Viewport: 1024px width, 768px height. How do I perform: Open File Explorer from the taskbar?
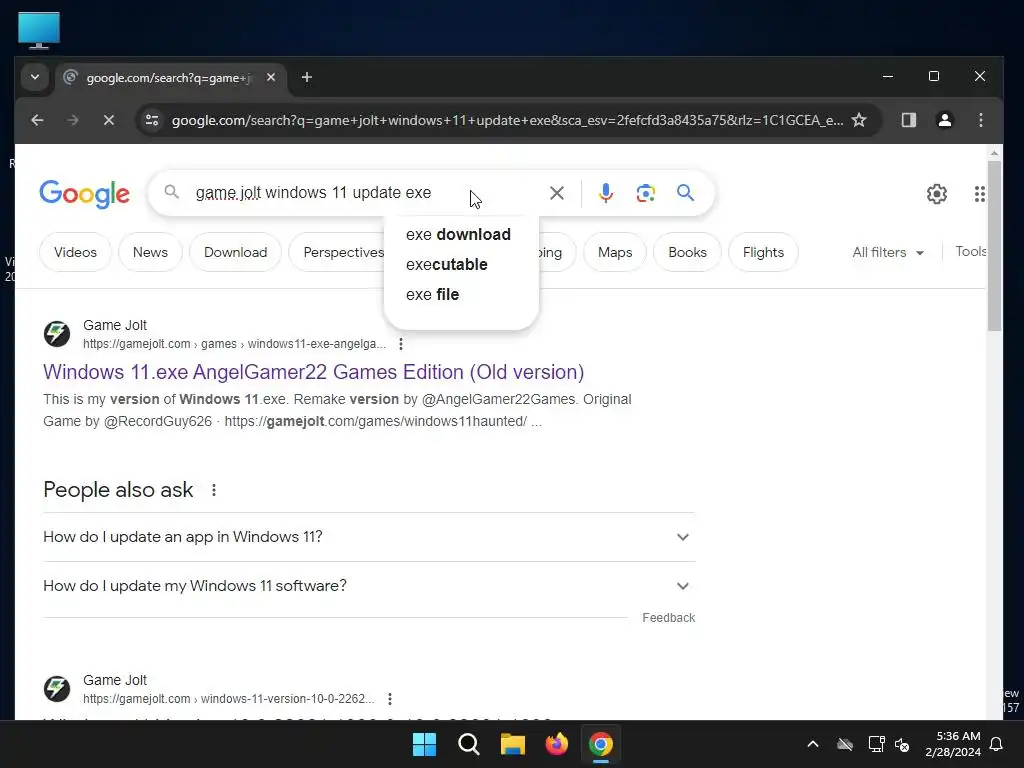(513, 744)
